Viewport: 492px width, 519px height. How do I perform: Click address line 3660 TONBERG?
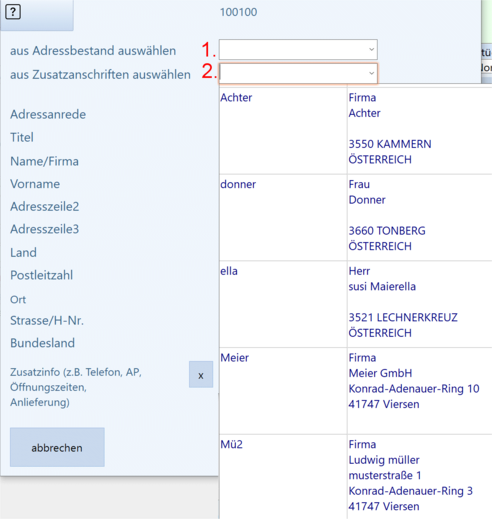(x=387, y=231)
